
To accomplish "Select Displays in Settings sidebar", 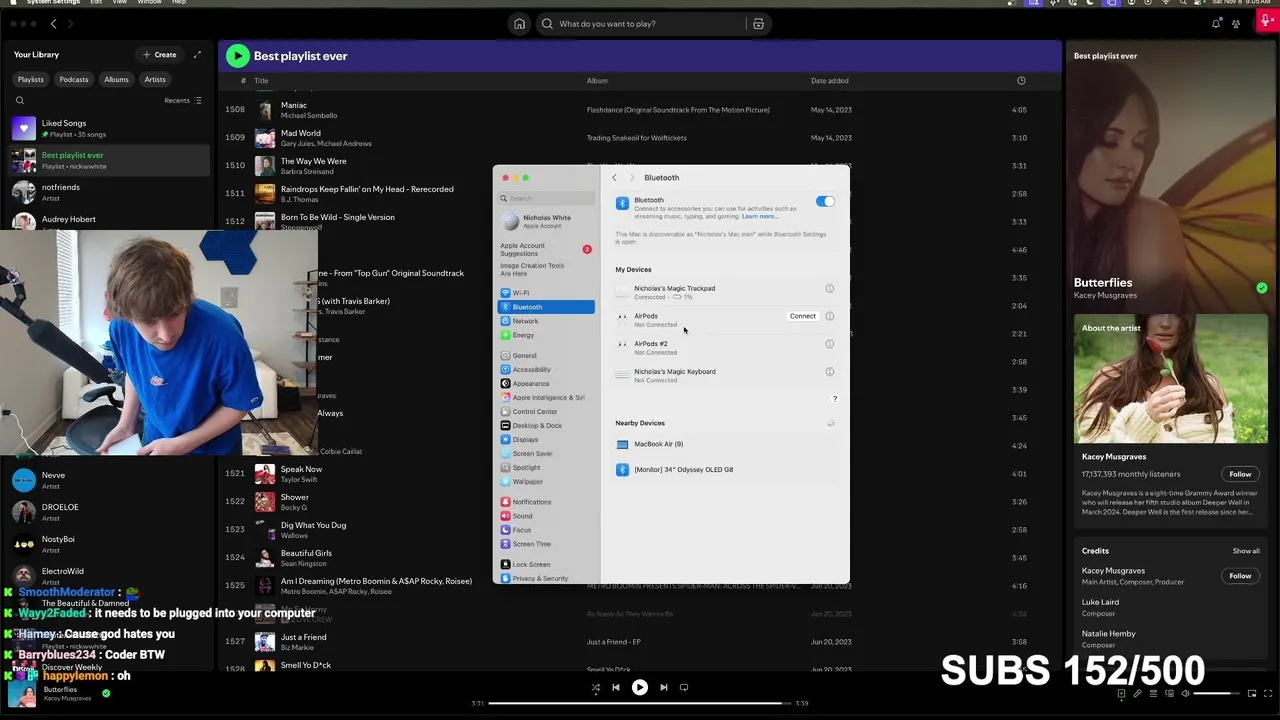I will 546,440.
